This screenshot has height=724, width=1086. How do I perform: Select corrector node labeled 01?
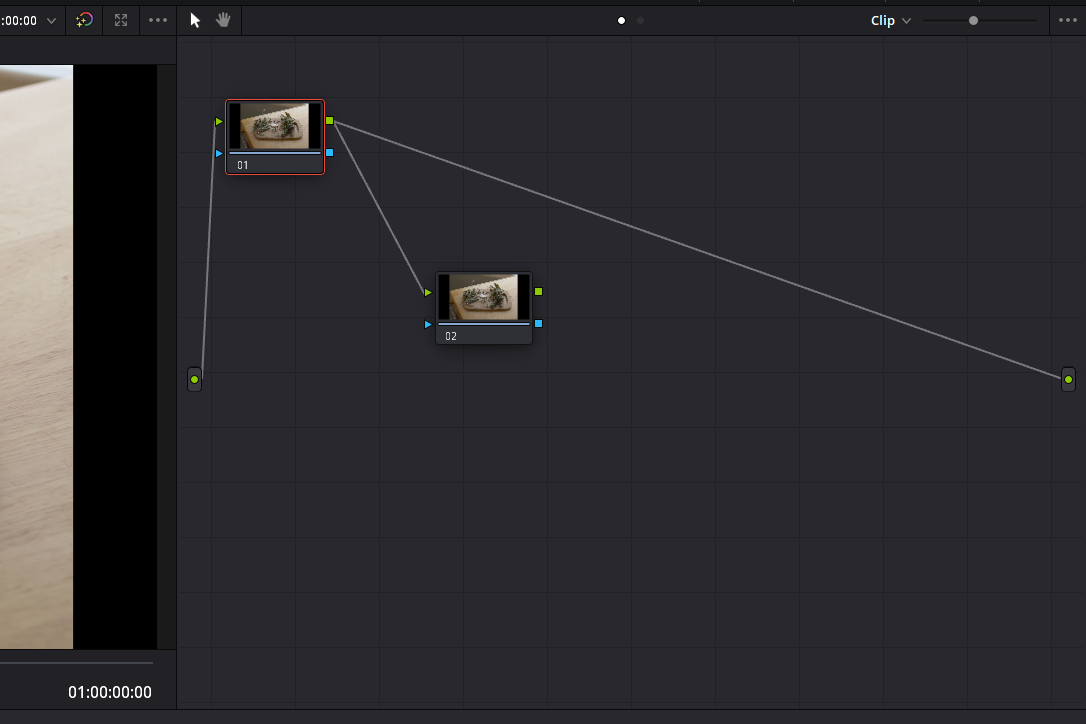coord(275,135)
